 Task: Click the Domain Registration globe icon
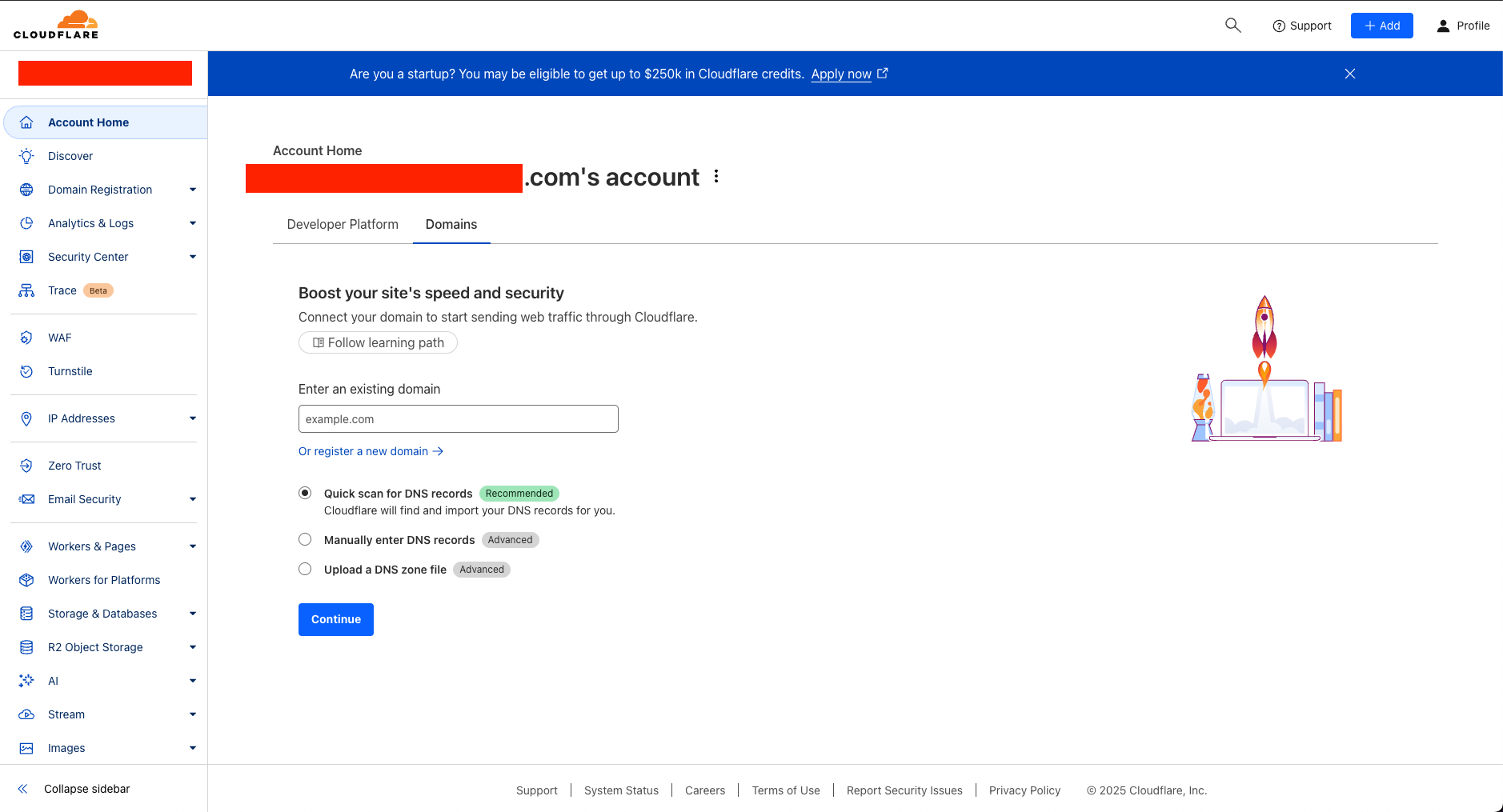26,190
